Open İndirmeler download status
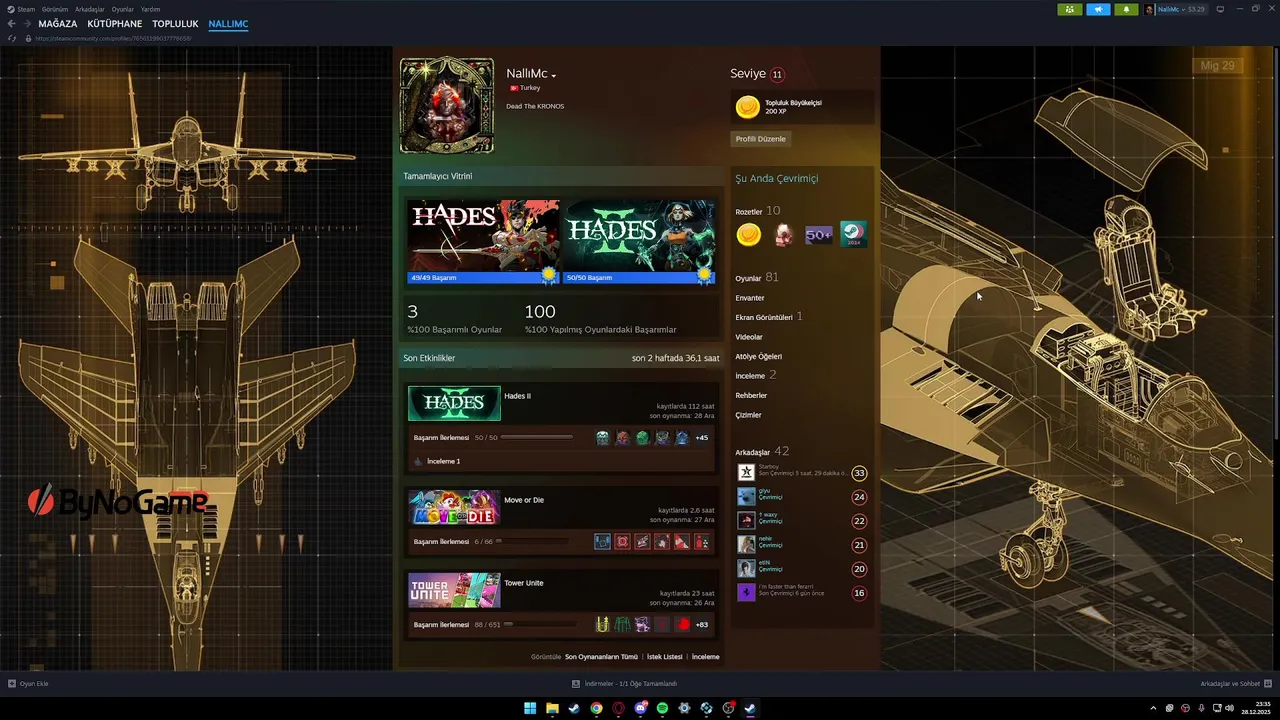Image resolution: width=1280 pixels, height=720 pixels. 624,684
